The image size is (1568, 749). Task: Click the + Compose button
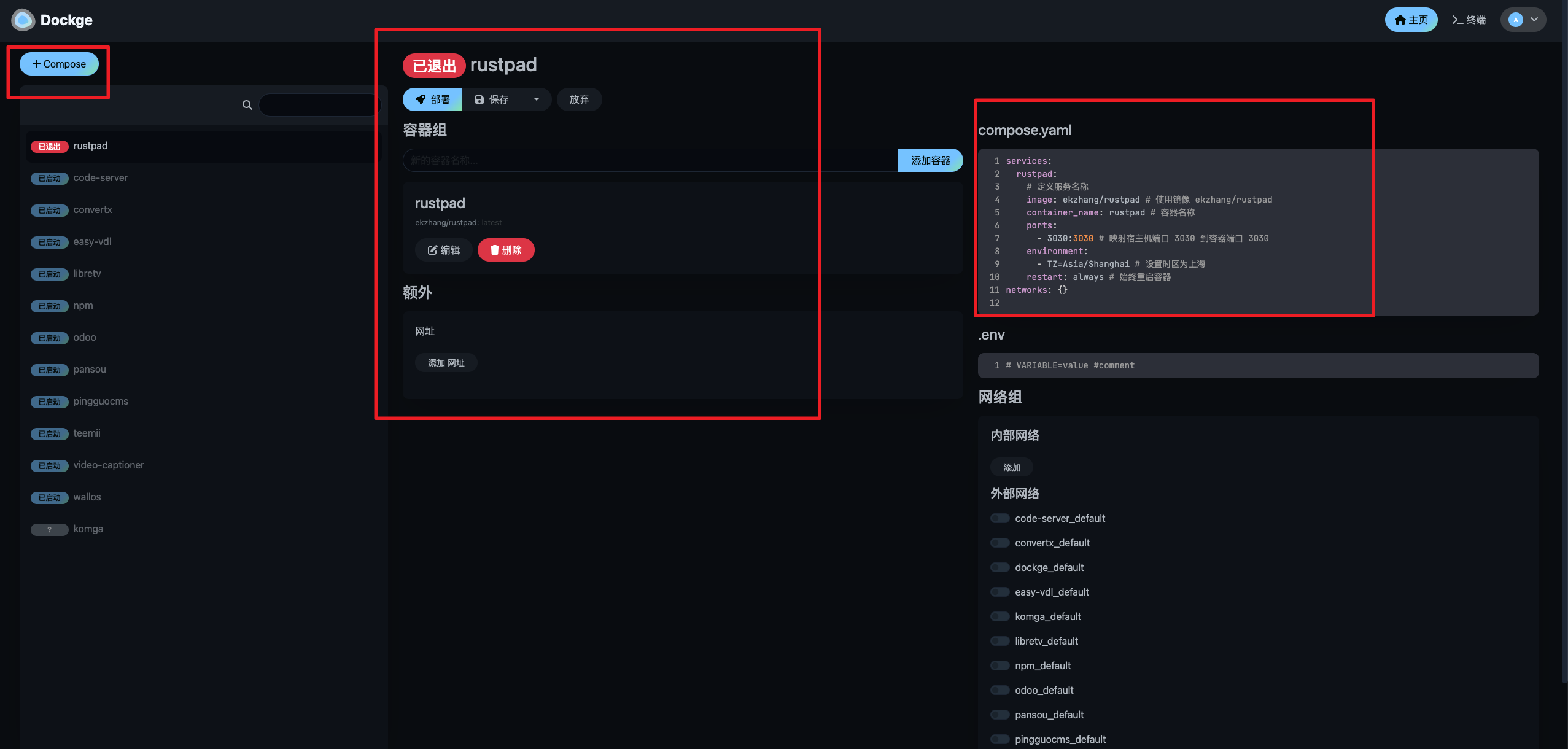(x=59, y=64)
